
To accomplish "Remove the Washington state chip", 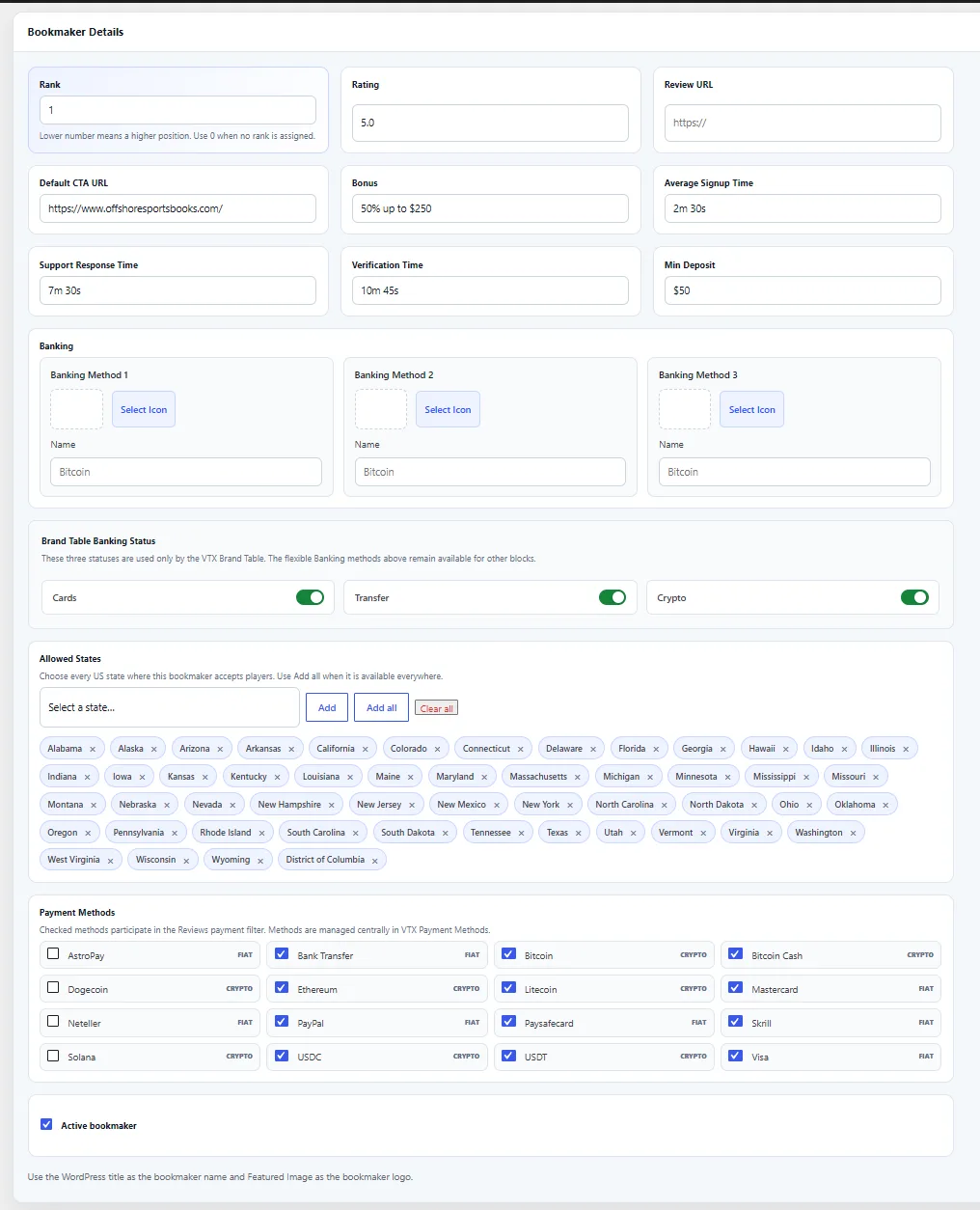I will pyautogui.click(x=853, y=834).
